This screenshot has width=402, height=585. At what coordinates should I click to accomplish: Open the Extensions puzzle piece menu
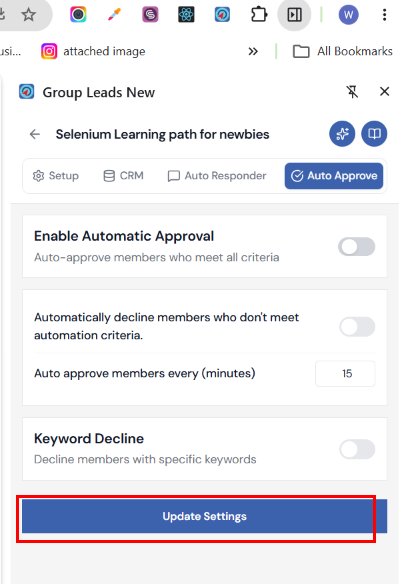coord(258,15)
